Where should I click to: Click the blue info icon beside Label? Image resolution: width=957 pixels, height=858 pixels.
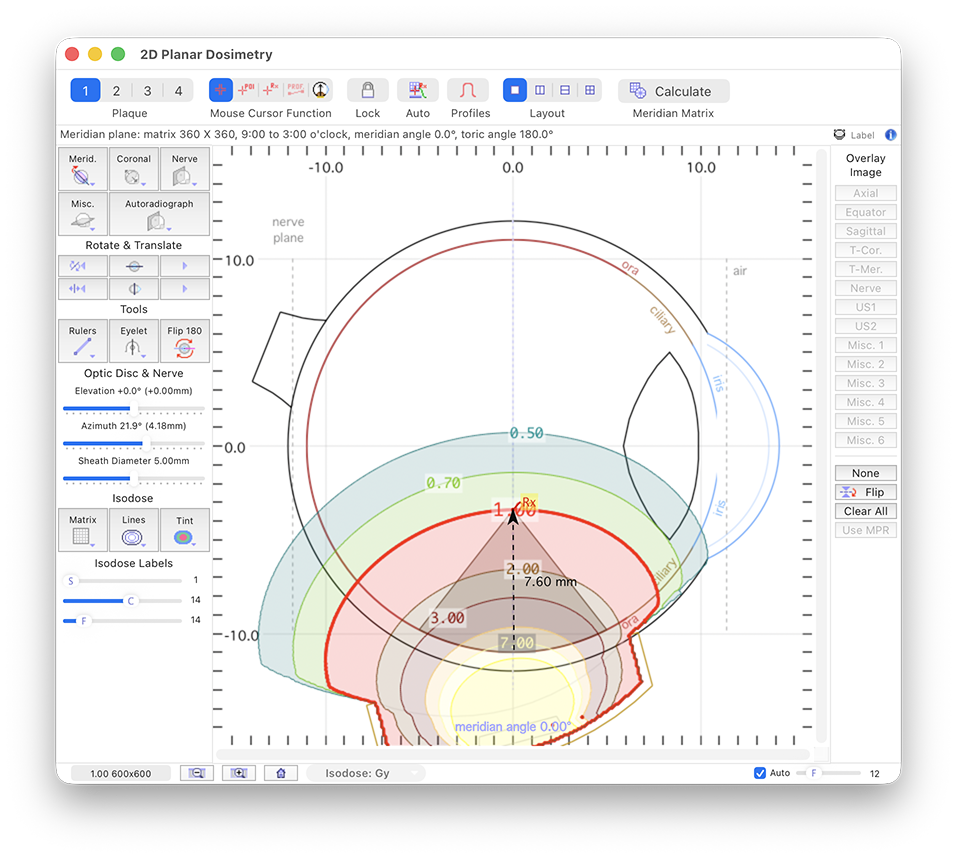click(x=890, y=134)
